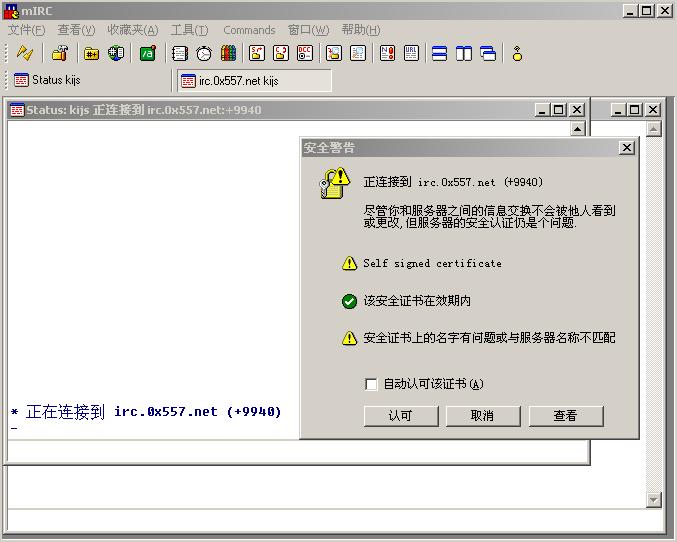Image resolution: width=677 pixels, height=542 pixels.
Task: Click the bottom input field of background window
Action: point(336,521)
